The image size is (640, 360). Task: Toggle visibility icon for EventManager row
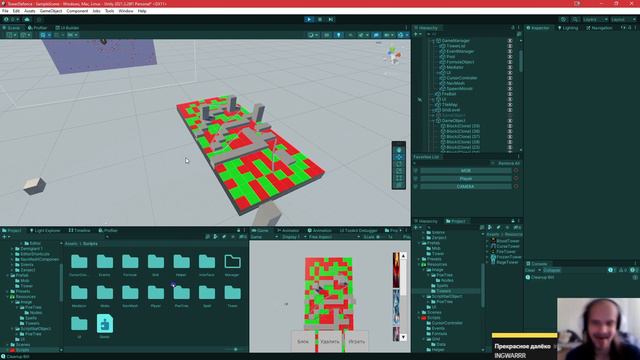point(510,51)
